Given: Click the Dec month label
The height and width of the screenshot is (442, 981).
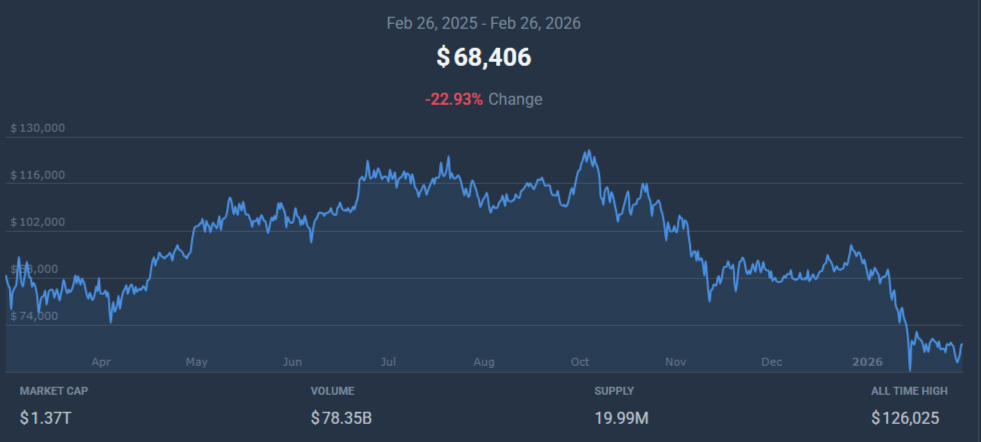Looking at the screenshot, I should 771,362.
